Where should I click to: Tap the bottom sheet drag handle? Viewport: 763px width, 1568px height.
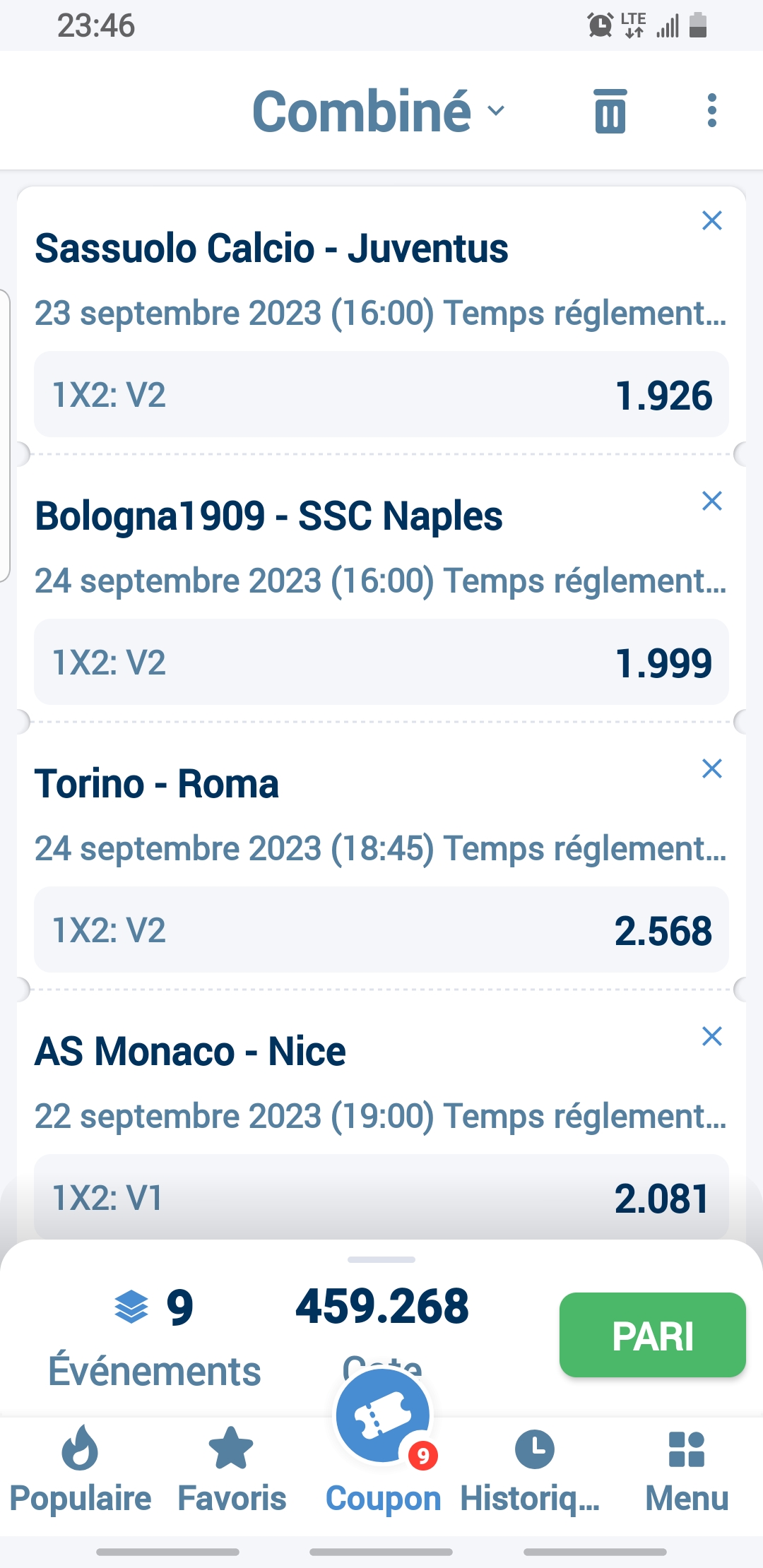(381, 1259)
